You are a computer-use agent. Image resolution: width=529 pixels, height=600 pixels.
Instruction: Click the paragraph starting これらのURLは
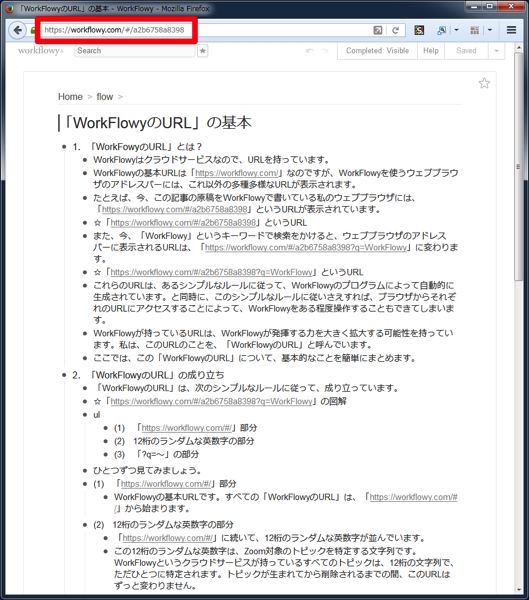tap(274, 302)
